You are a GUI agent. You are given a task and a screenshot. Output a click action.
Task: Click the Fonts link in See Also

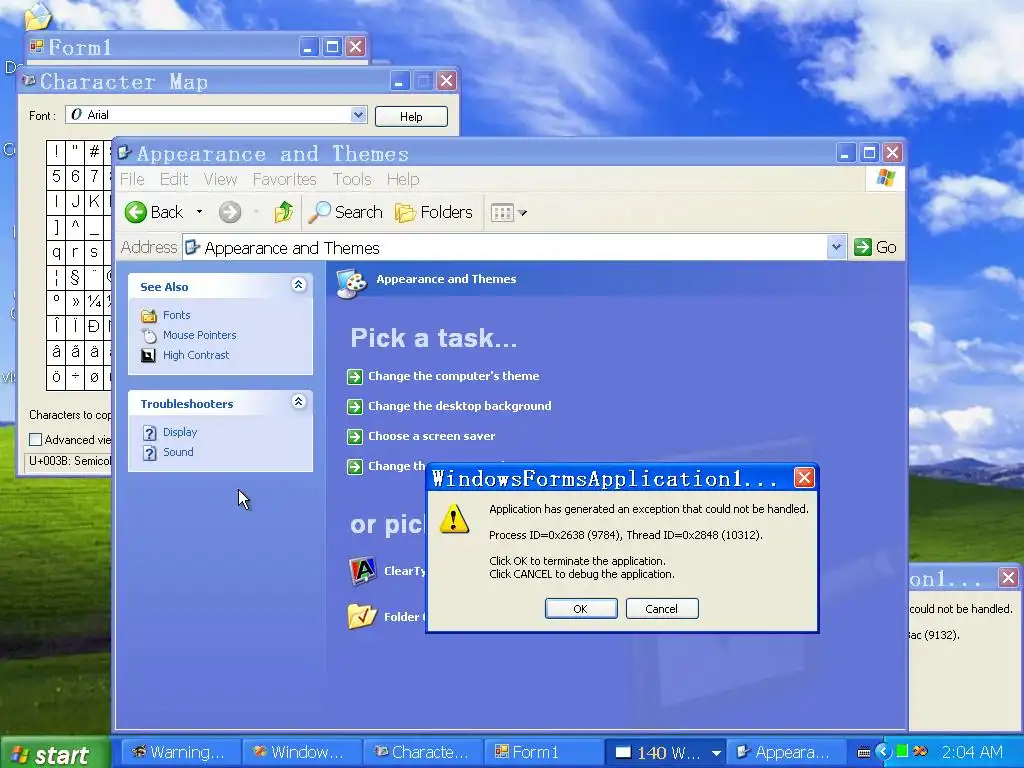point(176,315)
